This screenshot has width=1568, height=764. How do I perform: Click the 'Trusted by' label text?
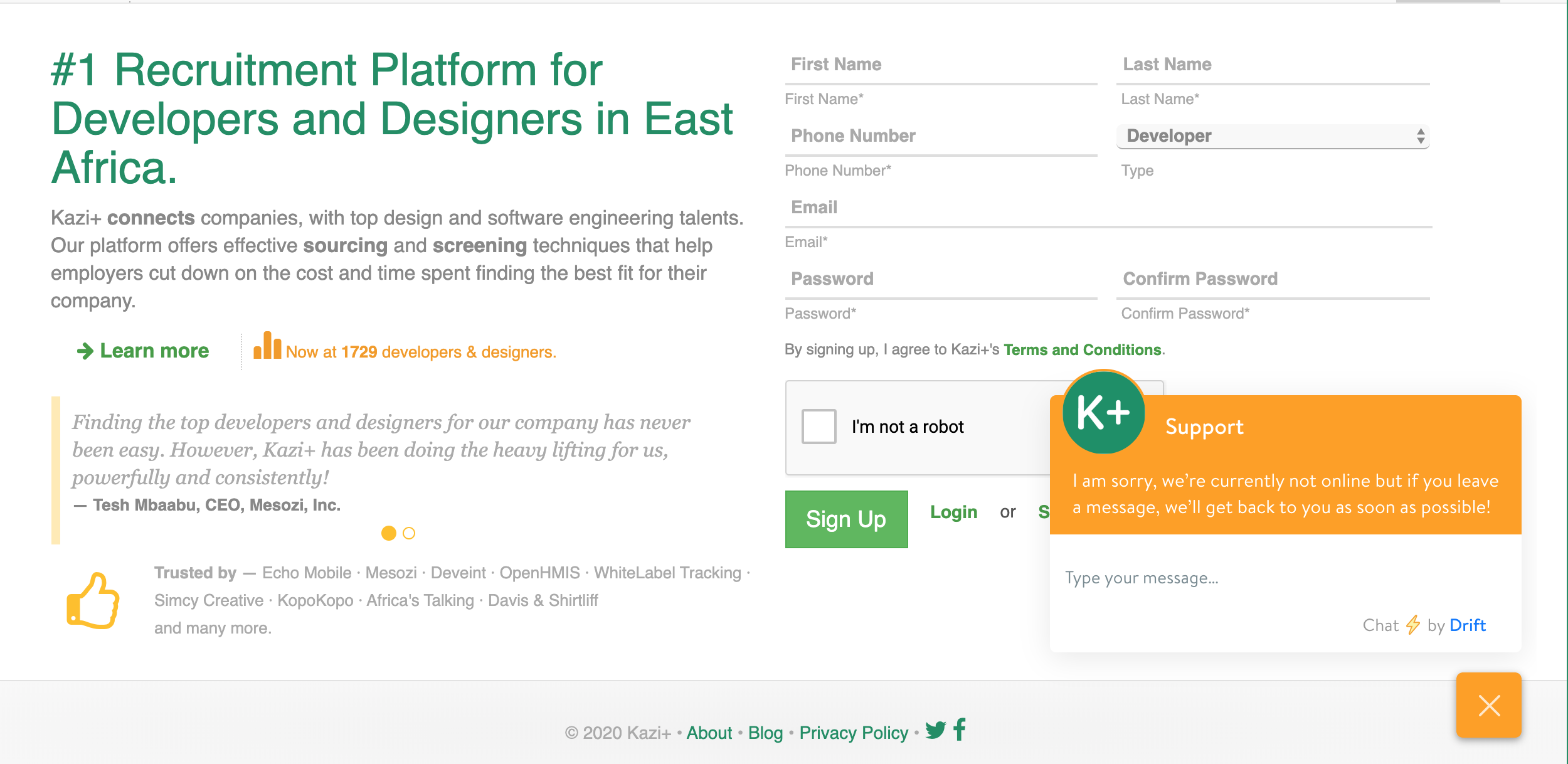click(195, 573)
